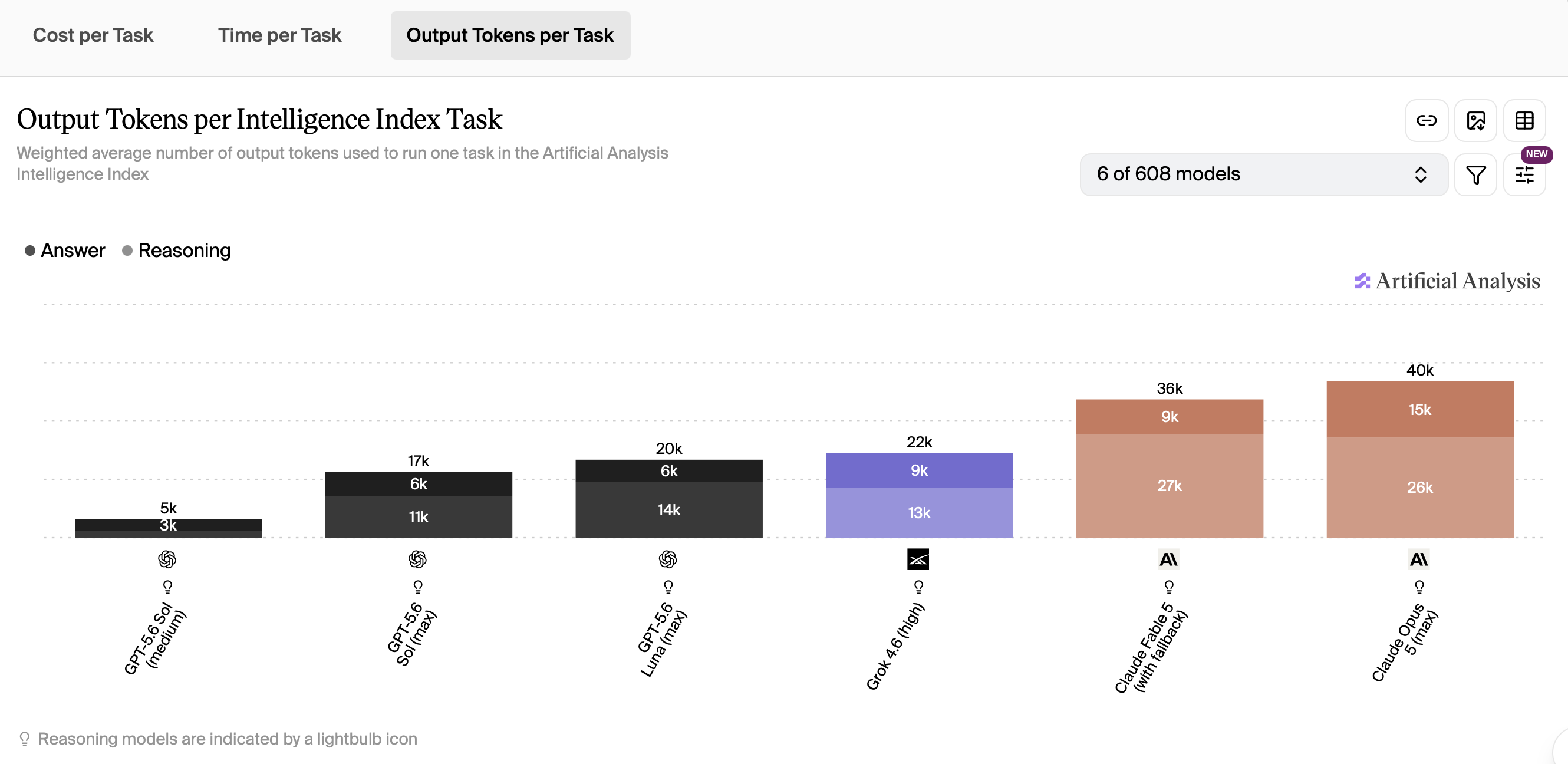
Task: Switch to the Time per Task tab
Action: coord(279,35)
